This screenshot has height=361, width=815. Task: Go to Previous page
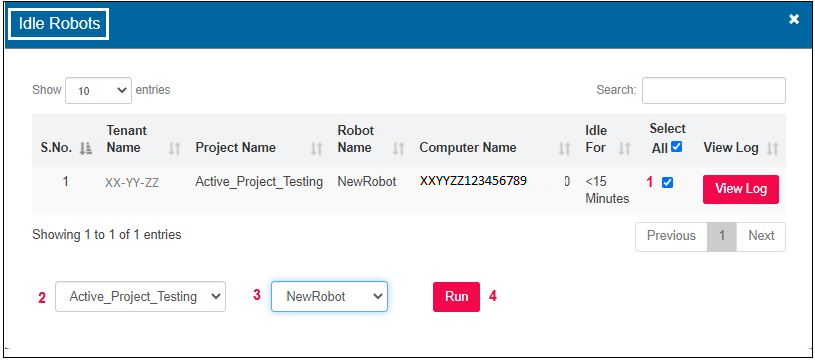(x=671, y=236)
